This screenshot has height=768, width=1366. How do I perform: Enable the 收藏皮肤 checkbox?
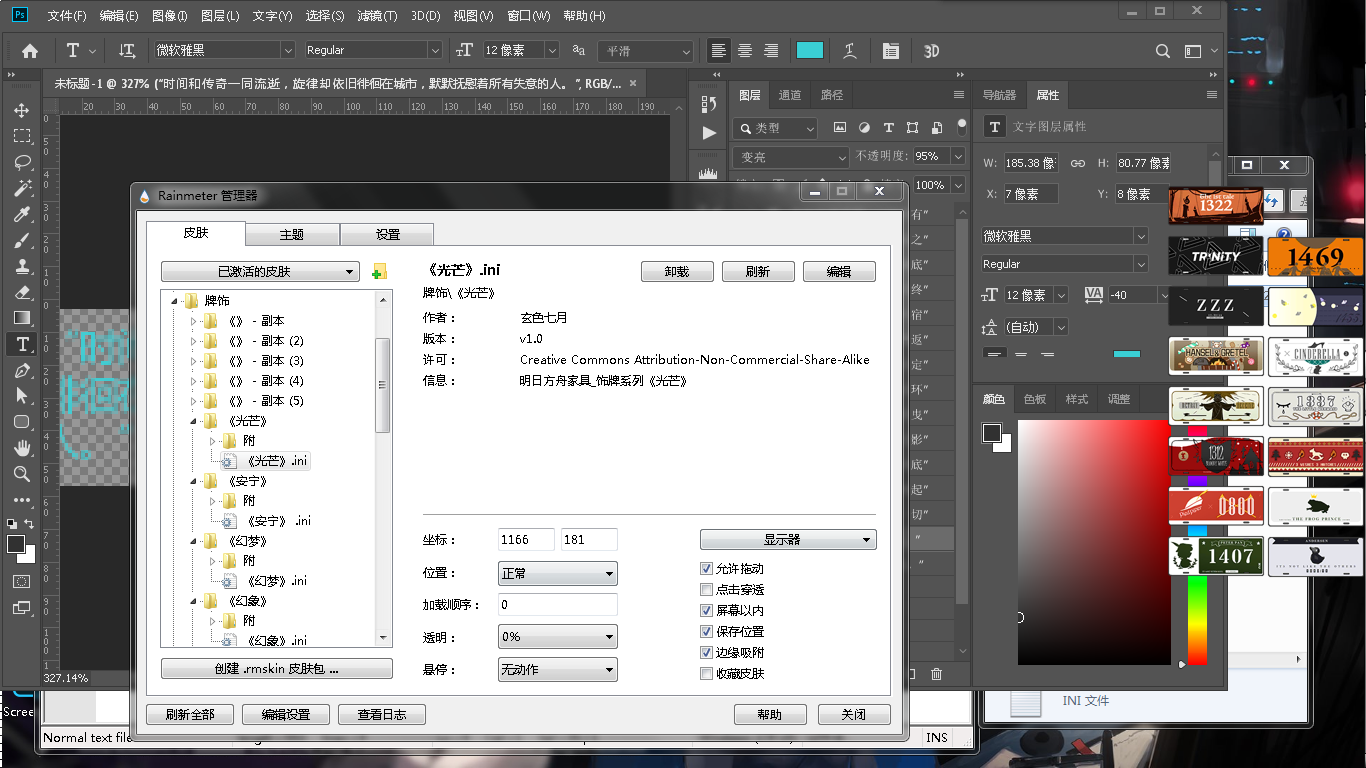click(x=707, y=673)
